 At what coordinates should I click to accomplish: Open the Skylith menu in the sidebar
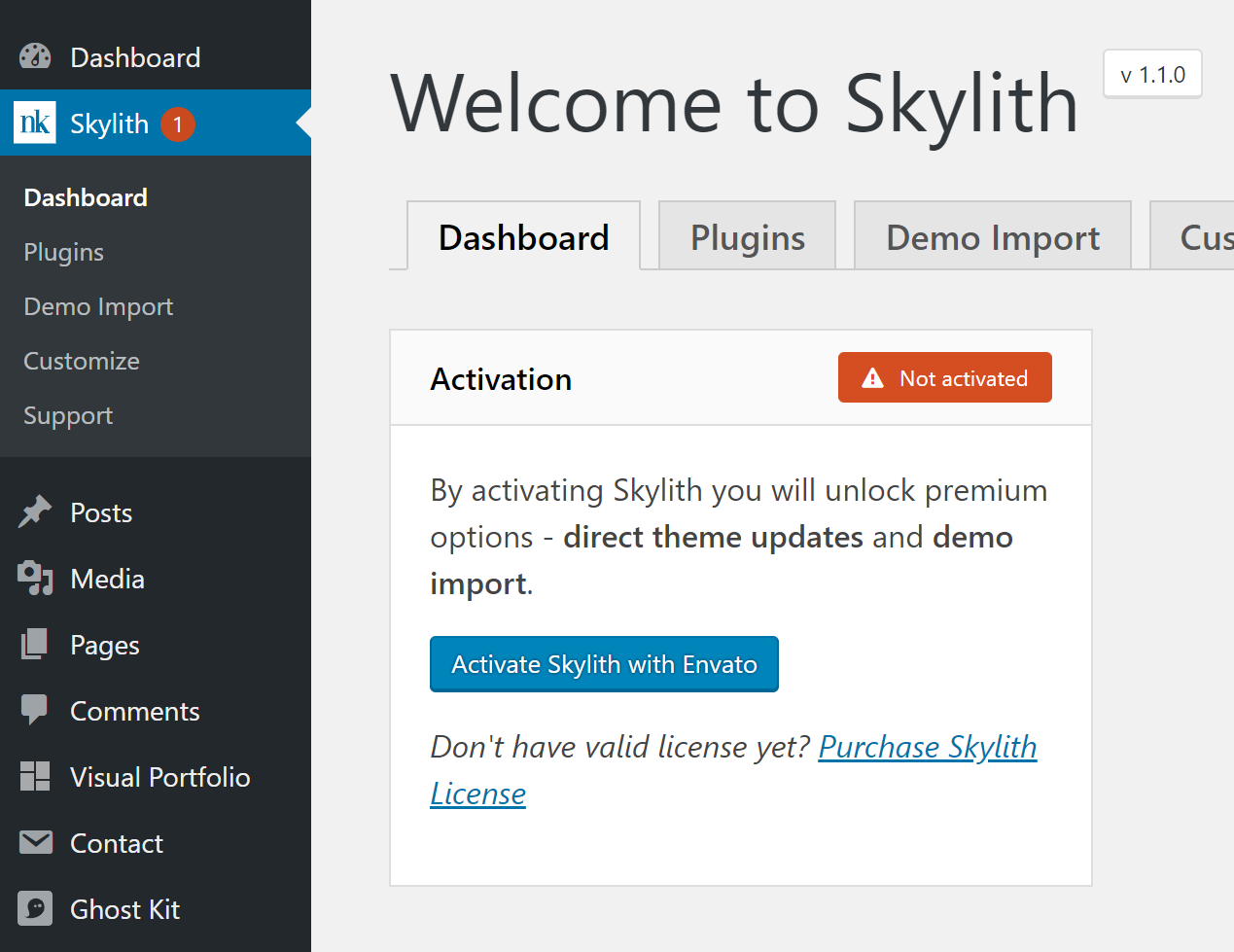(156, 123)
